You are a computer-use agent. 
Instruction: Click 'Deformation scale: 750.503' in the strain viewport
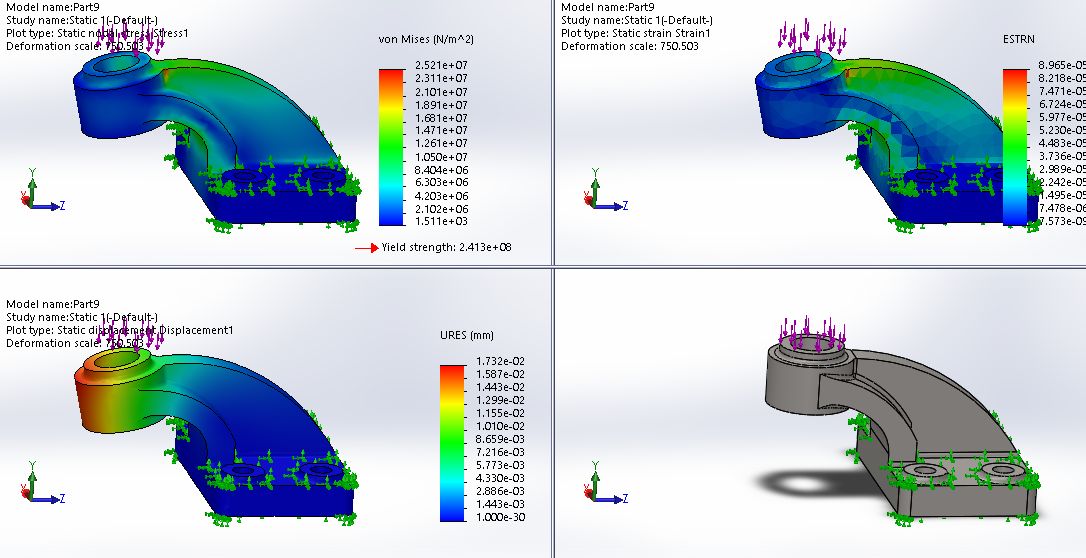tap(630, 46)
